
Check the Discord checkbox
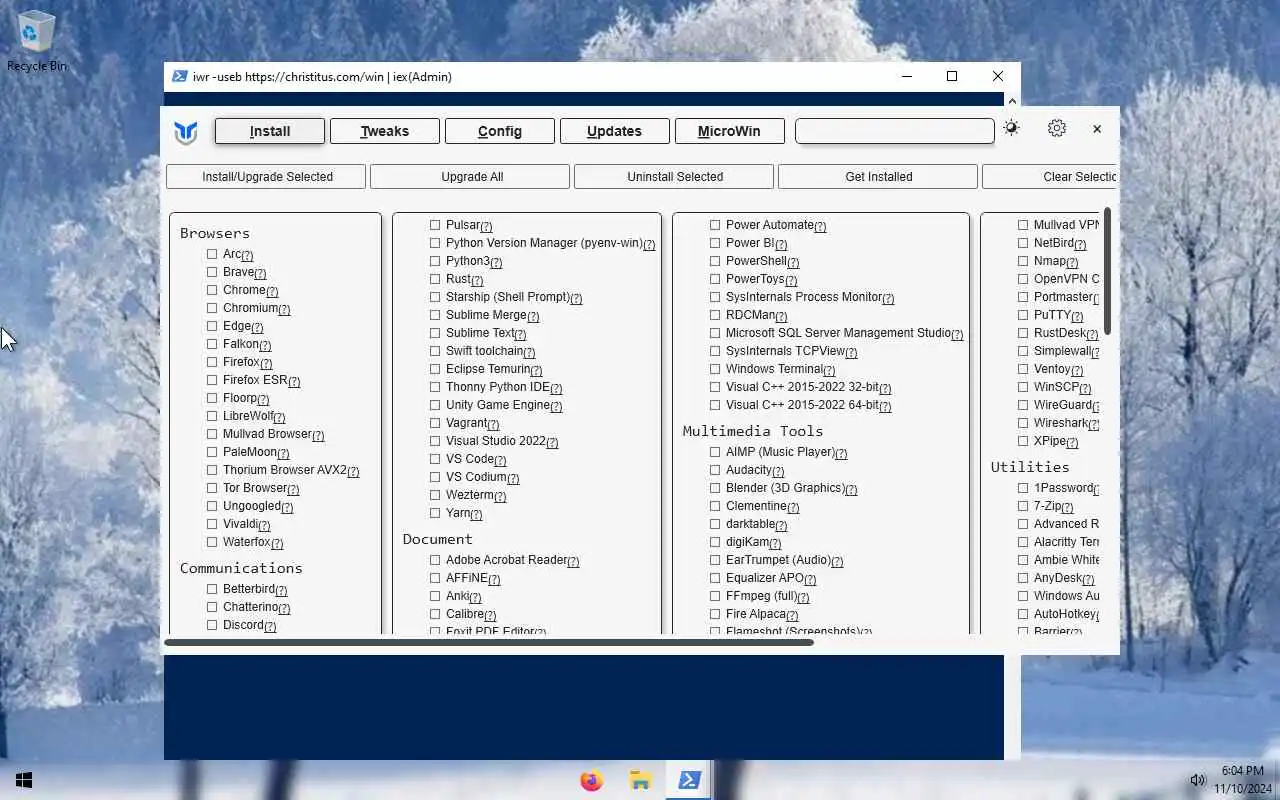point(212,625)
